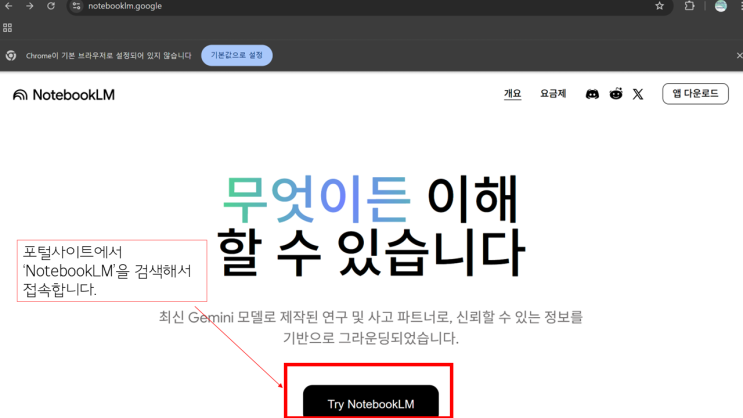Image resolution: width=743 pixels, height=418 pixels.
Task: Click the Try NotebookLM button
Action: tap(371, 402)
